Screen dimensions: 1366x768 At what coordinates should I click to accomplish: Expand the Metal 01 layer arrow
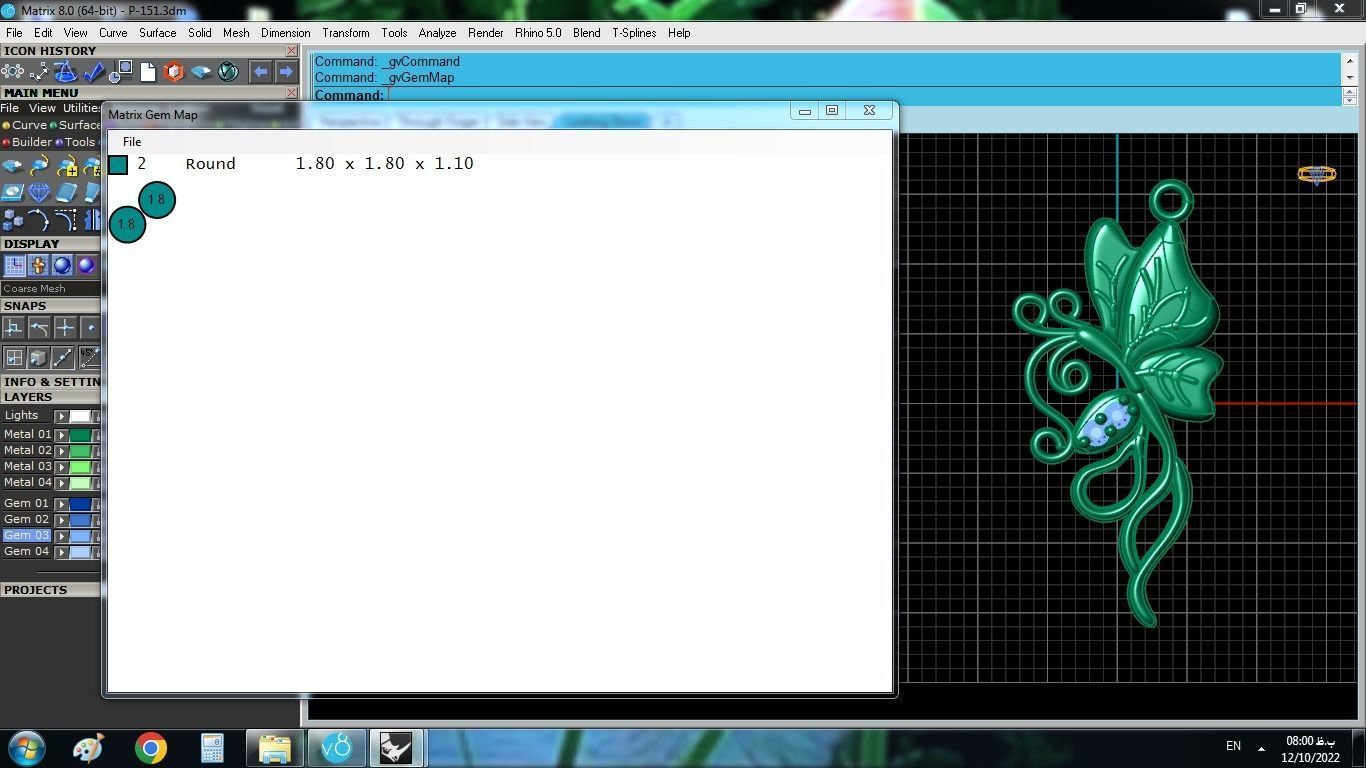(x=61, y=435)
